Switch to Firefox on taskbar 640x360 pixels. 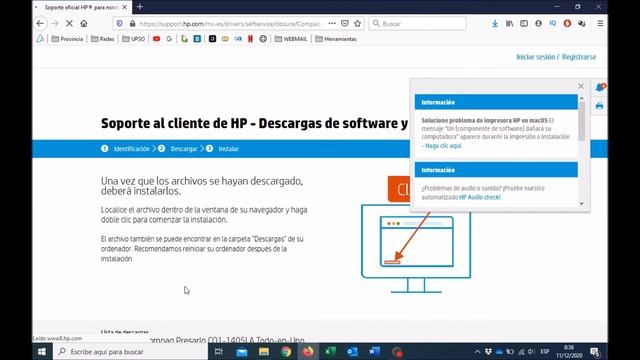coord(308,351)
